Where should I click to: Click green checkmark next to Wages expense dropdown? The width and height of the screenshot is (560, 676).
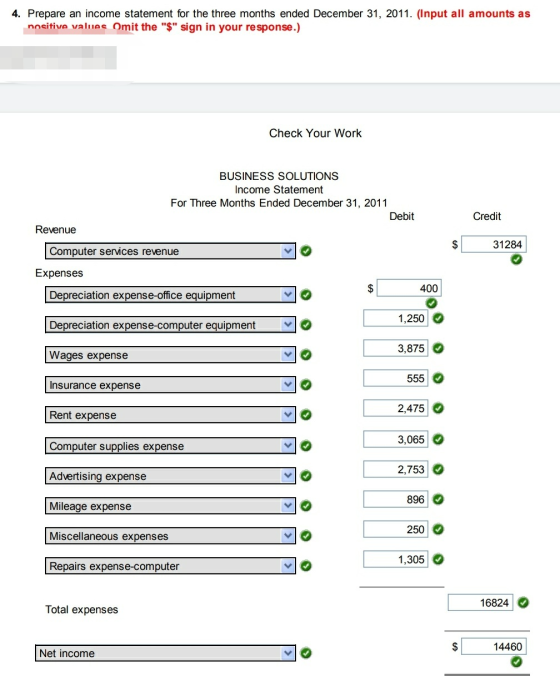[306, 355]
